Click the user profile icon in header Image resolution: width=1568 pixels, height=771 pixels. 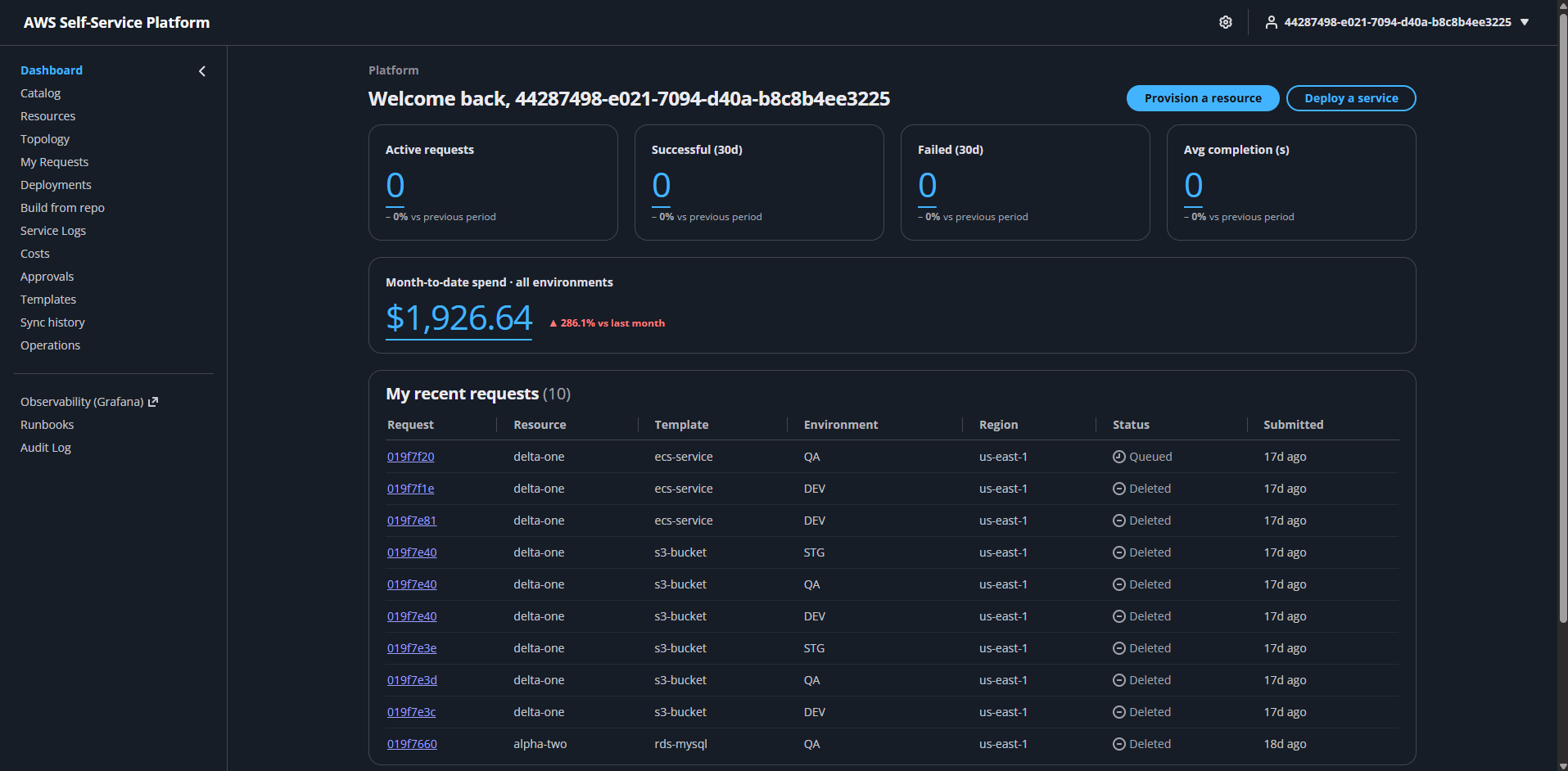[1271, 22]
